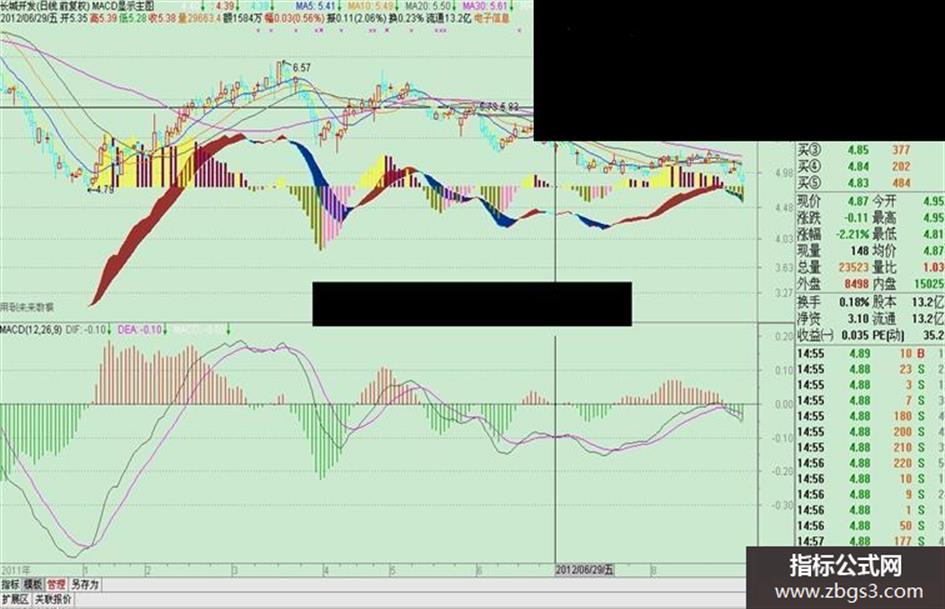Click the 14:57 tick row with volume 177
Viewport: 945px width, 609px height.
coord(870,541)
